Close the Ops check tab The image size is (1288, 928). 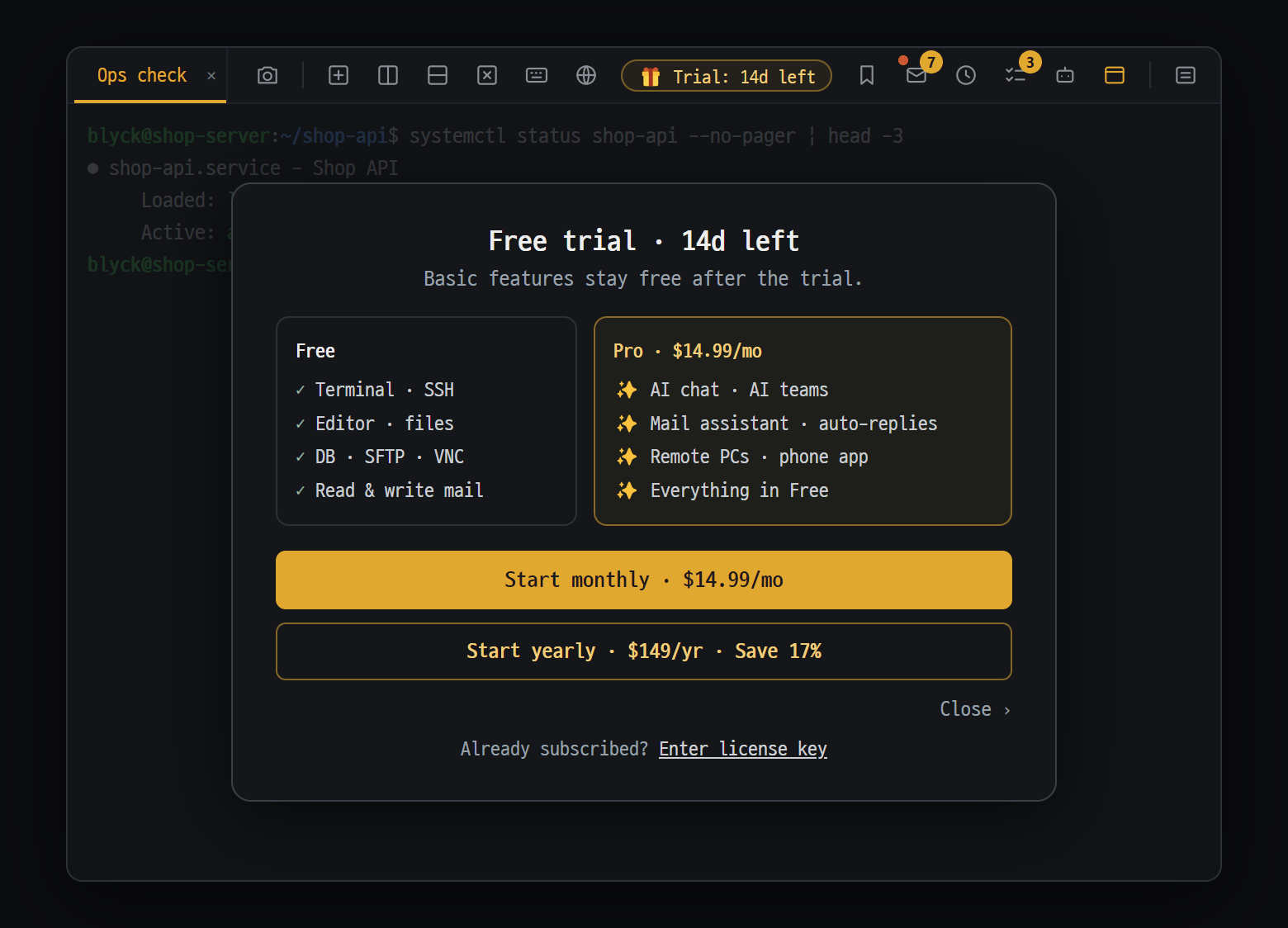tap(211, 76)
